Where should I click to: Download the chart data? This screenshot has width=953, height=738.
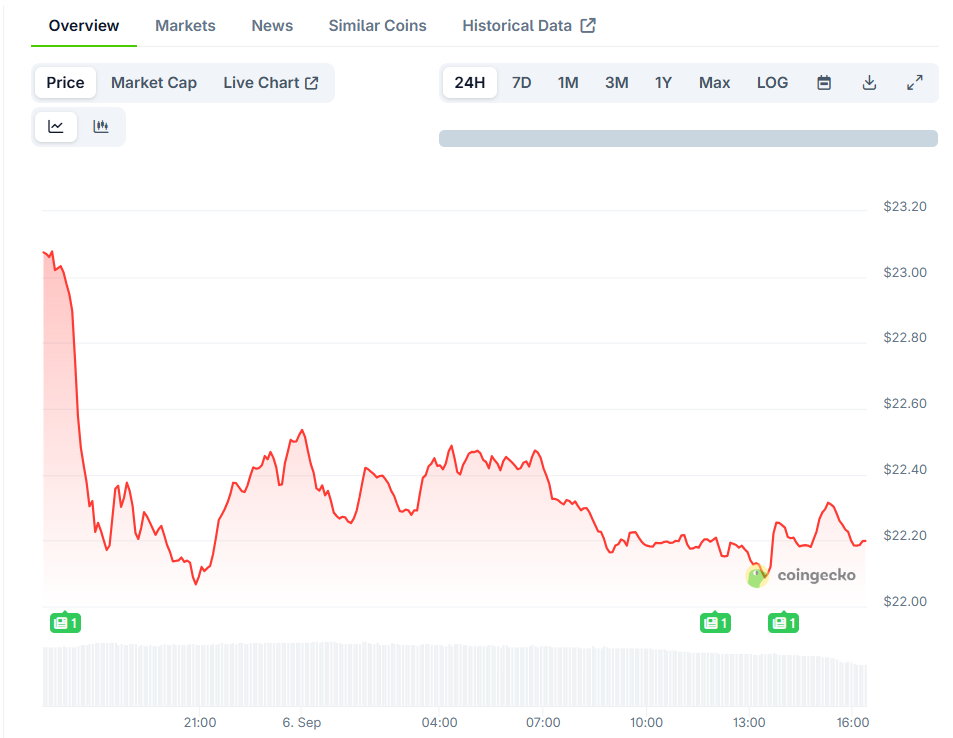[869, 83]
